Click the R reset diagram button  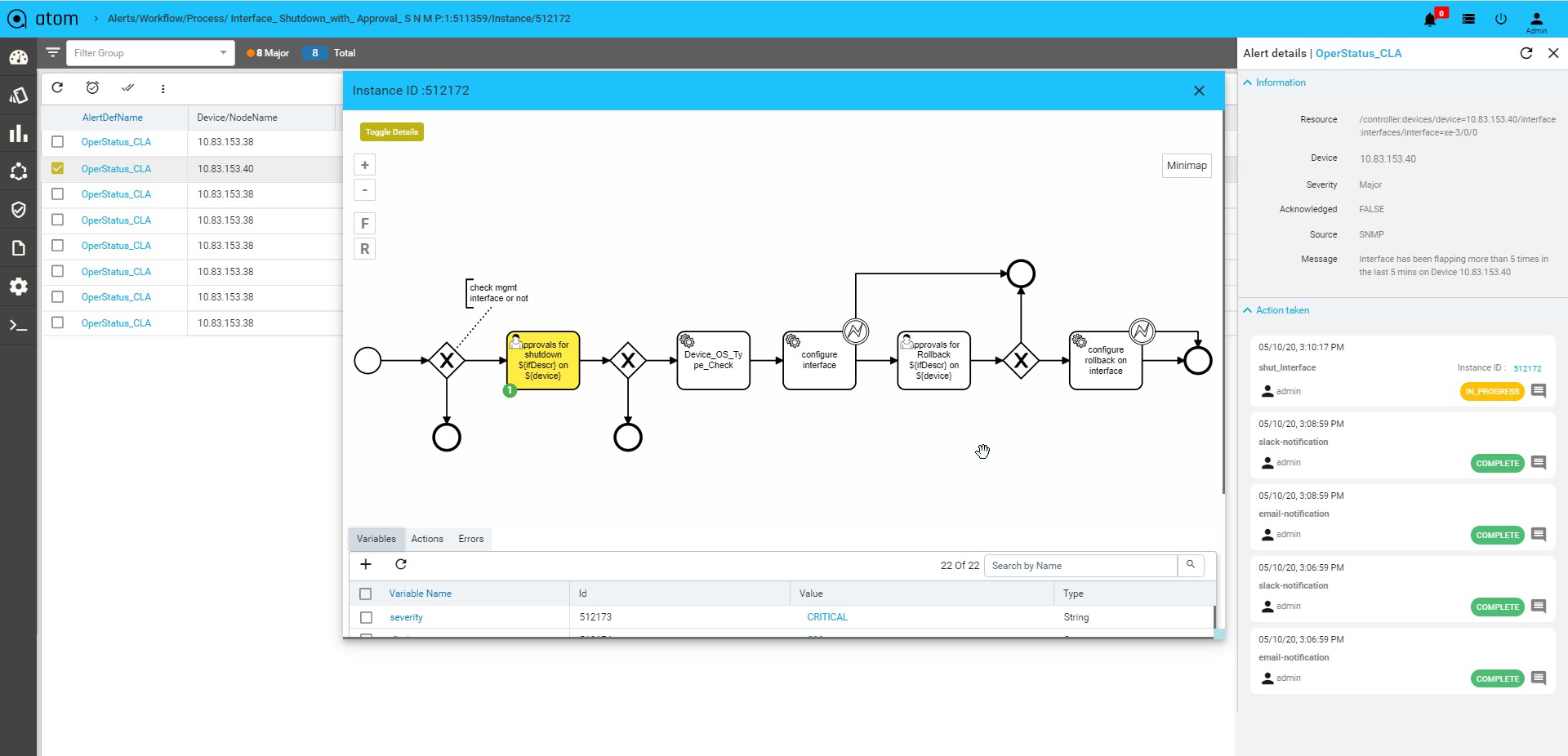click(365, 249)
